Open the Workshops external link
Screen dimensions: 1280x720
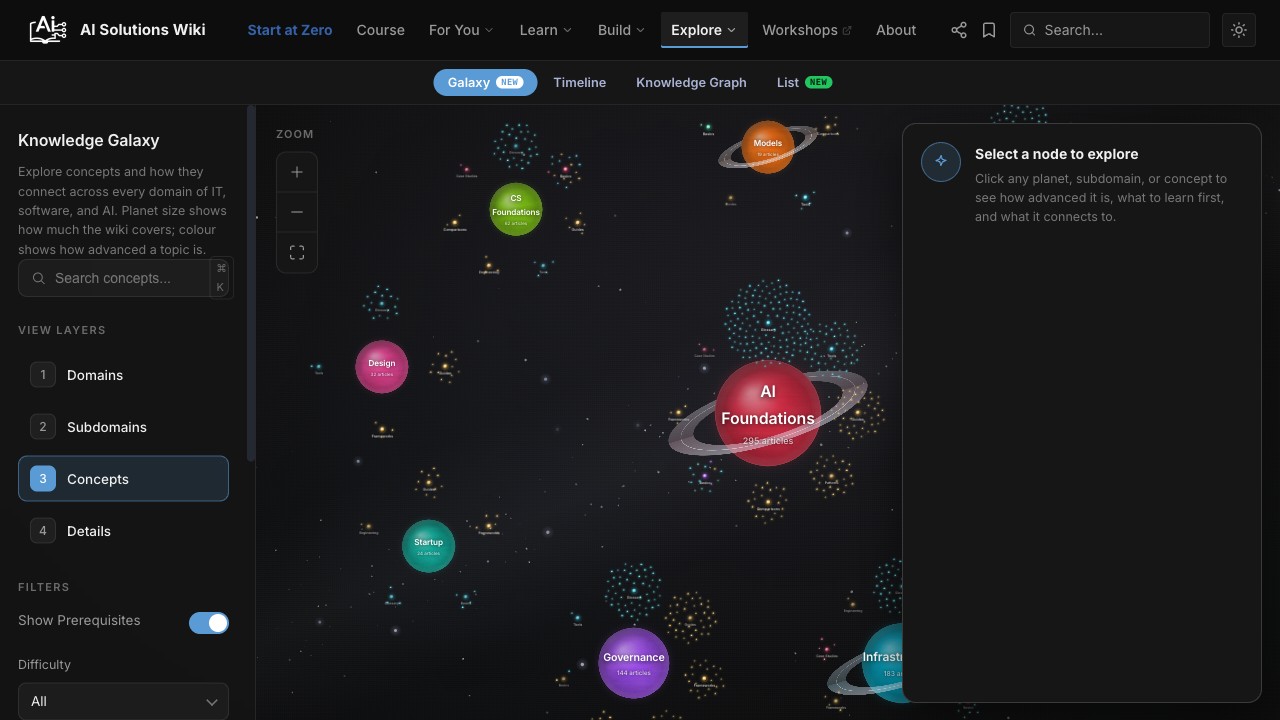click(x=807, y=30)
